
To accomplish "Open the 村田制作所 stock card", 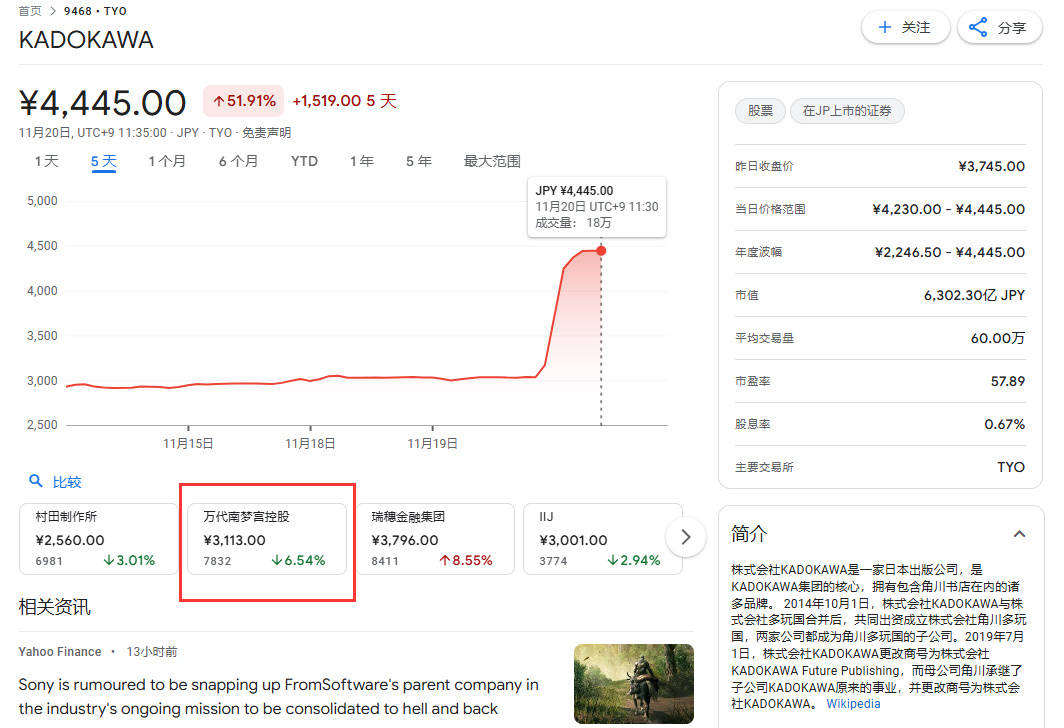I will 95,538.
